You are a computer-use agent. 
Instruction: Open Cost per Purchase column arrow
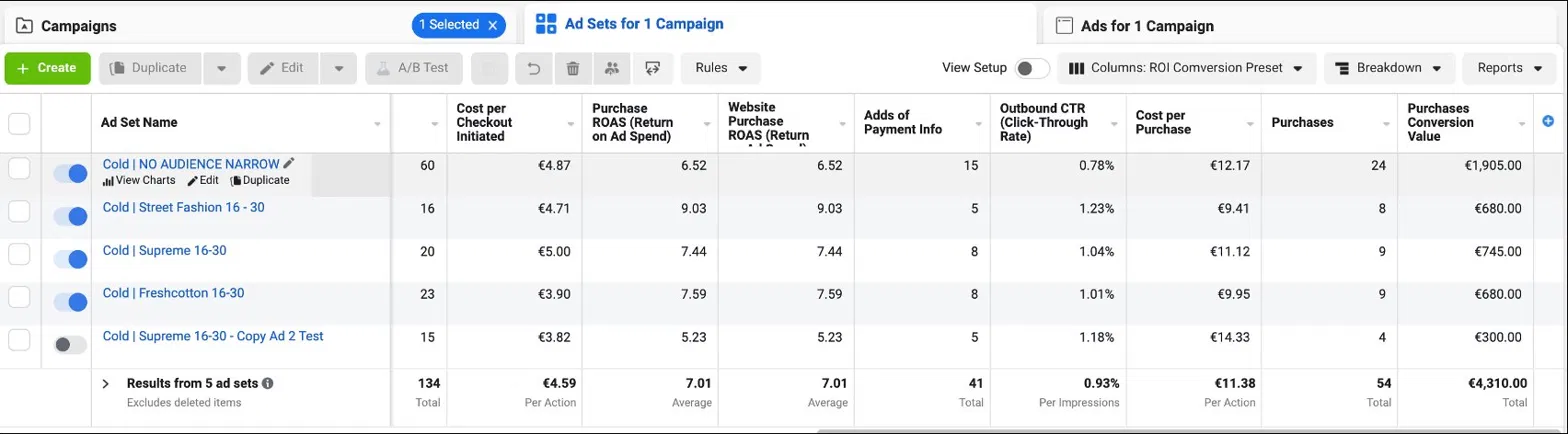(1250, 124)
